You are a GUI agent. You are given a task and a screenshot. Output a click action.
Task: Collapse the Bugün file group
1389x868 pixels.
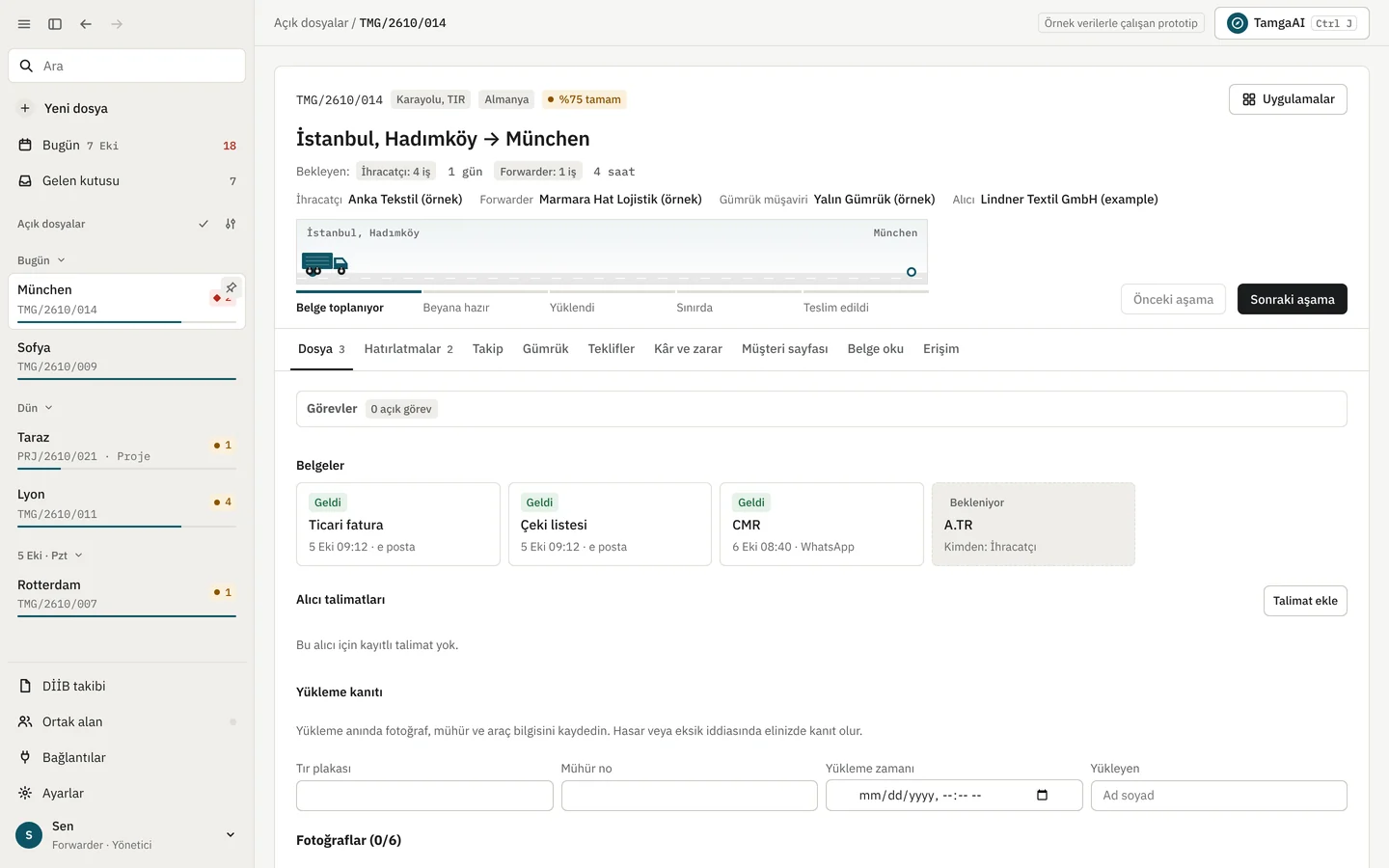pos(41,260)
